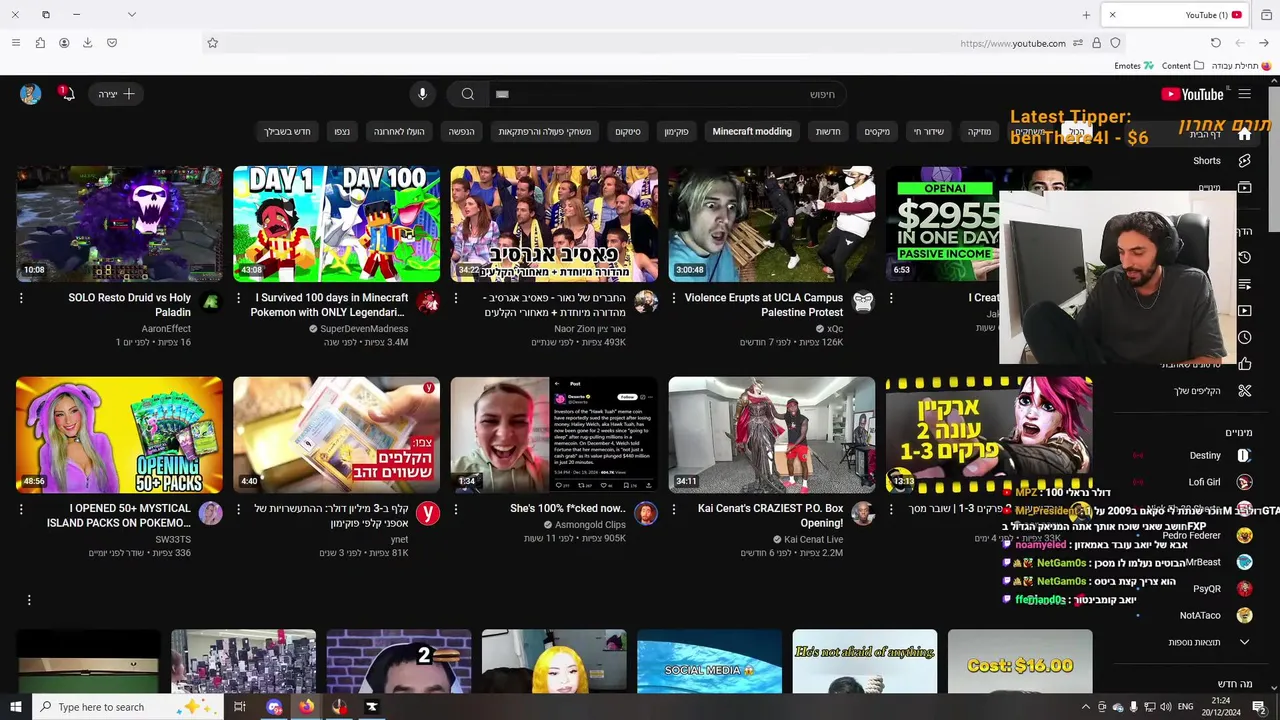Viewport: 1280px width, 720px height.
Task: Click the ynet channel avatar
Action: tap(428, 513)
